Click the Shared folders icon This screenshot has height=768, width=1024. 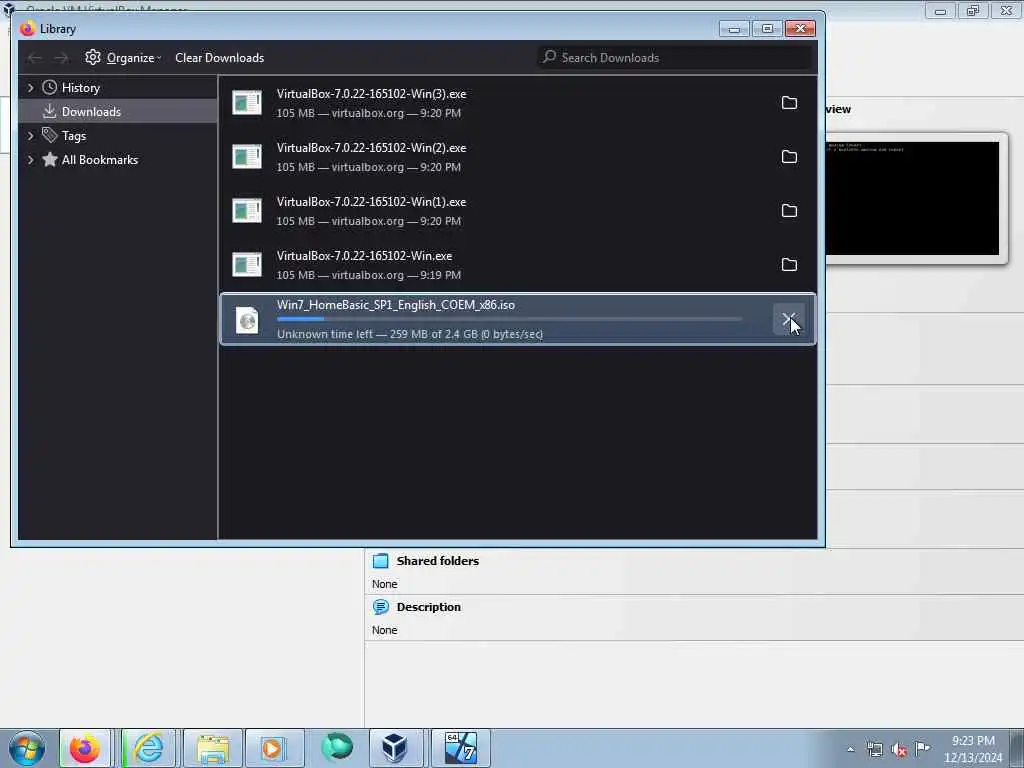click(381, 561)
